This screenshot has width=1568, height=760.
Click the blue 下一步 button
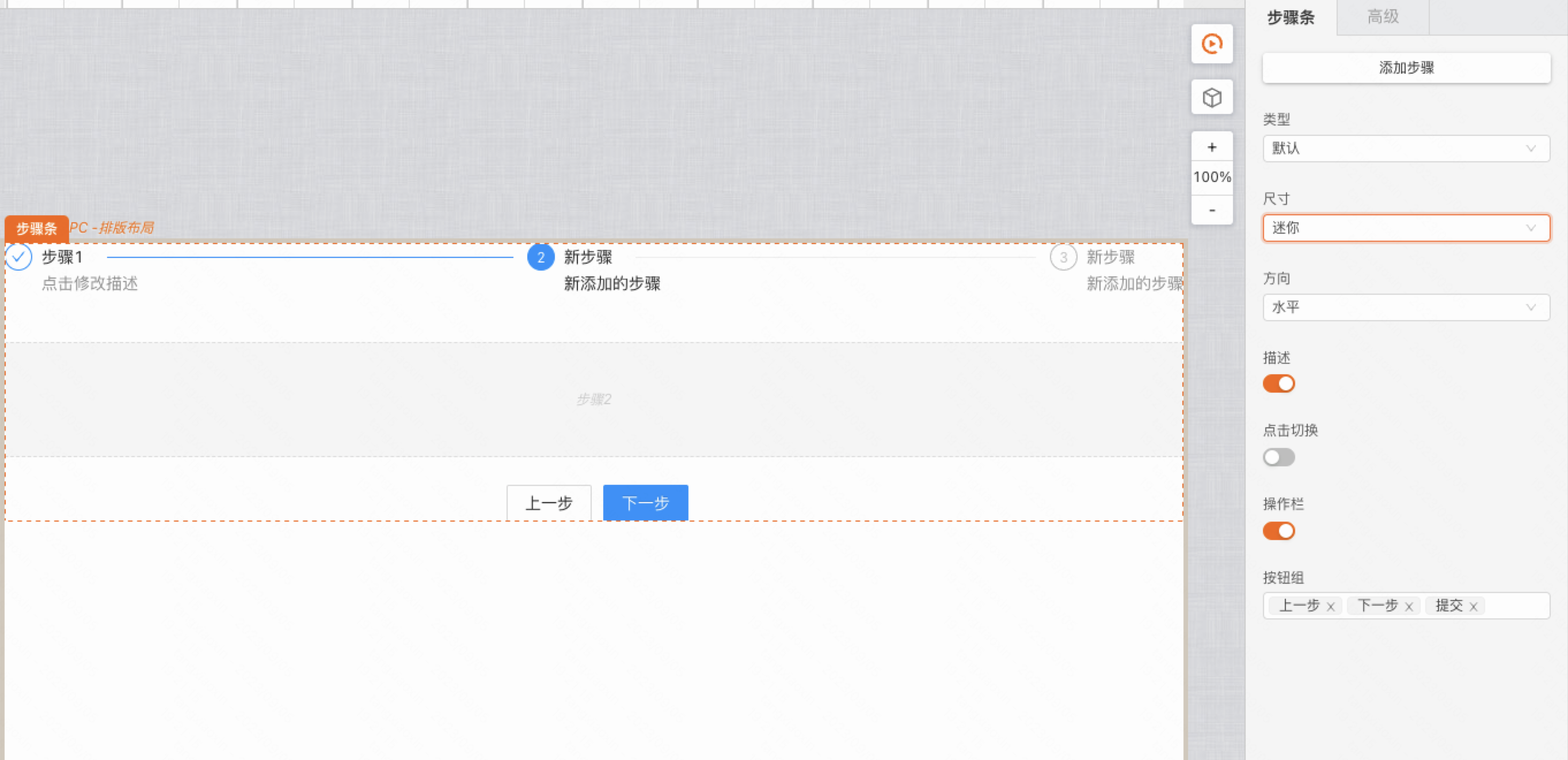(x=645, y=503)
